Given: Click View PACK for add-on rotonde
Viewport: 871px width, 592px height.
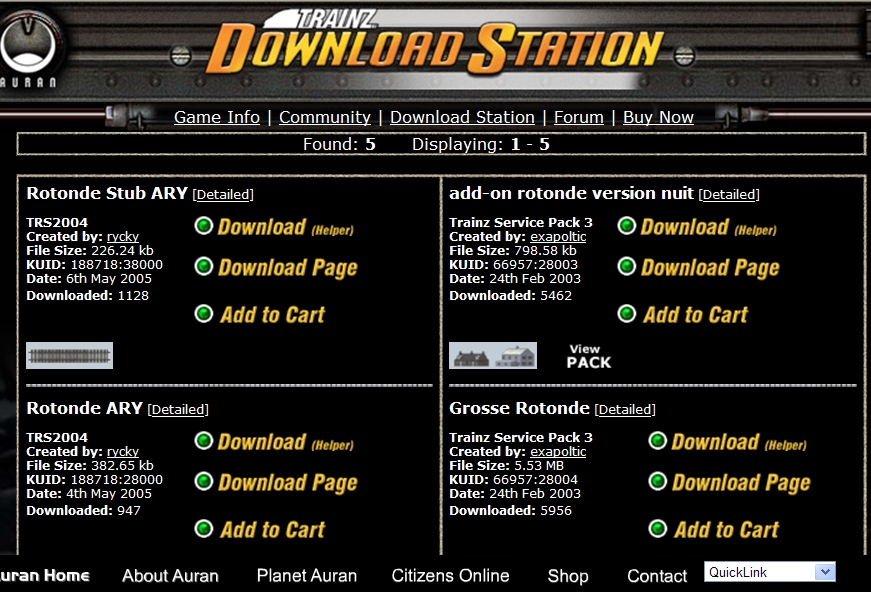Looking at the screenshot, I should 589,356.
